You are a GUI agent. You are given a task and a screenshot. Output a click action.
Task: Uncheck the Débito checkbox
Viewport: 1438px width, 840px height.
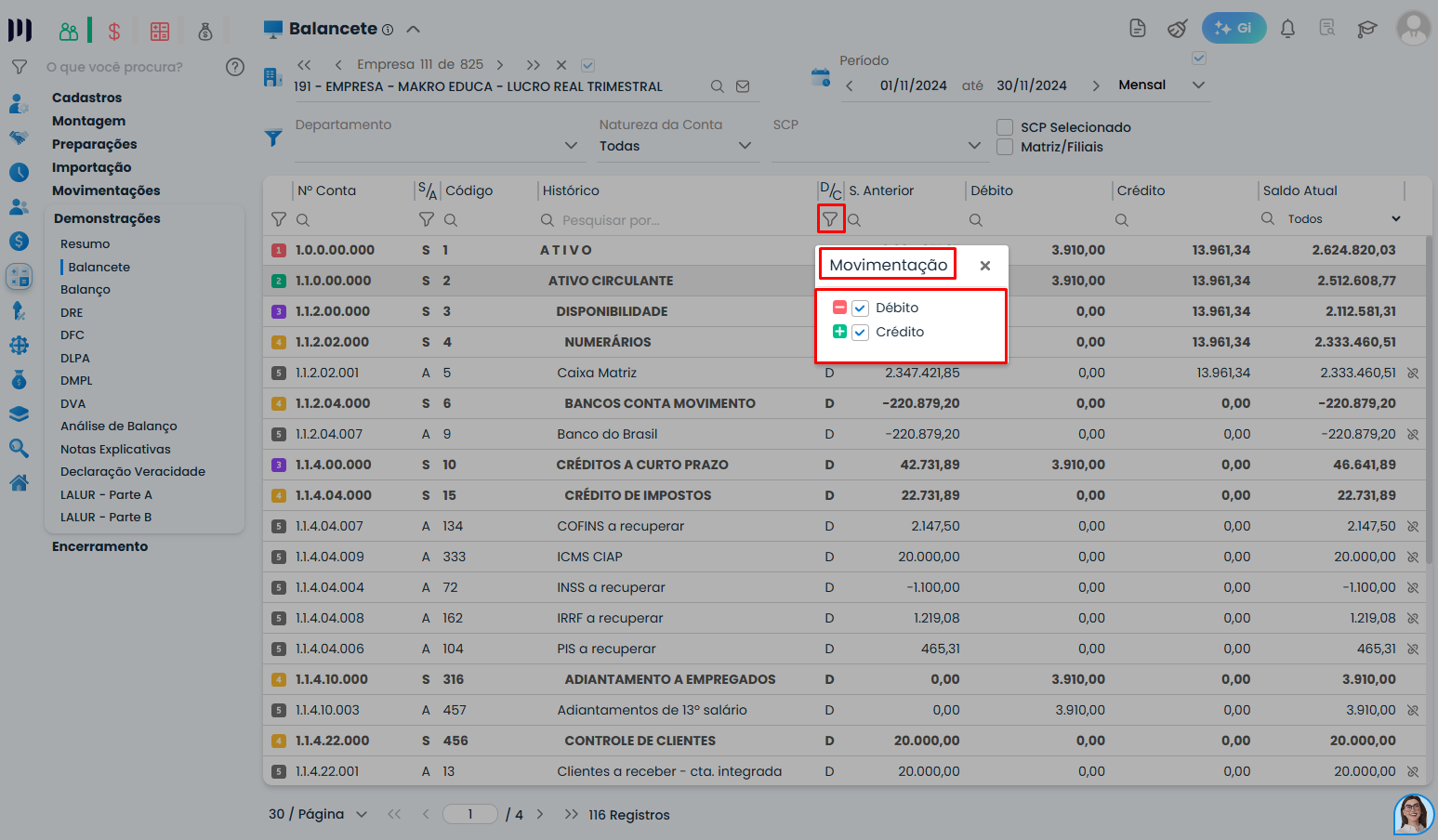click(861, 308)
